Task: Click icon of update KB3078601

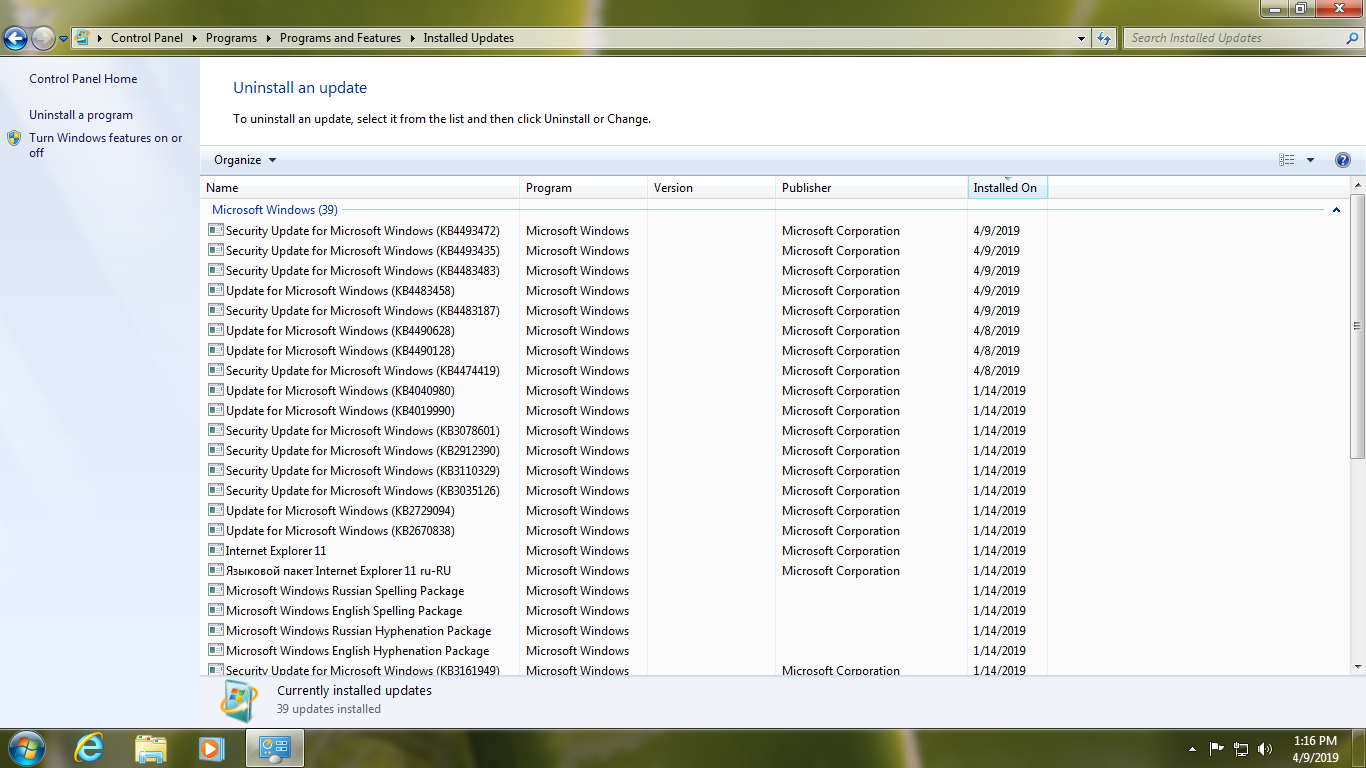Action: click(x=215, y=430)
